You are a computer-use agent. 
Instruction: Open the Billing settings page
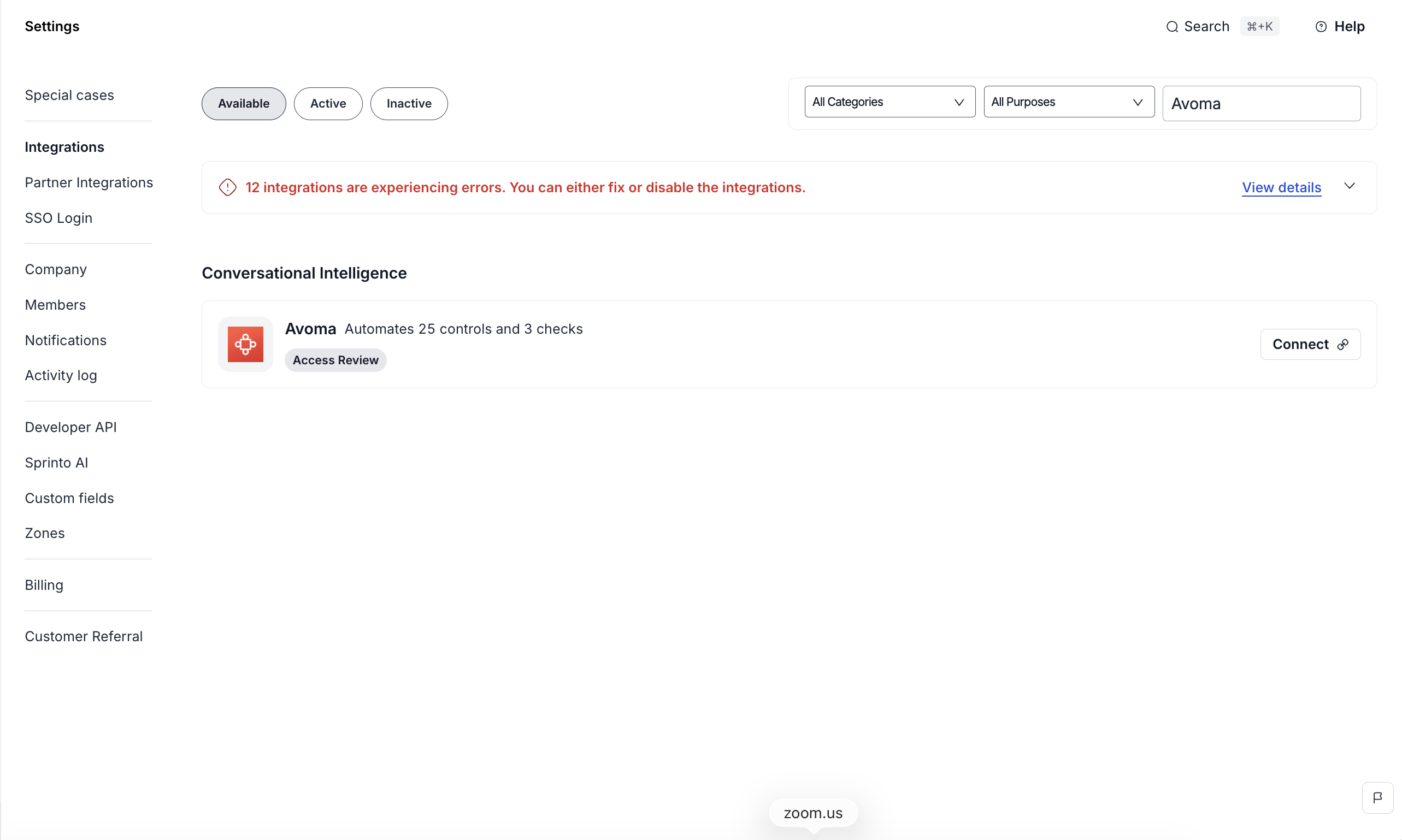pos(44,585)
